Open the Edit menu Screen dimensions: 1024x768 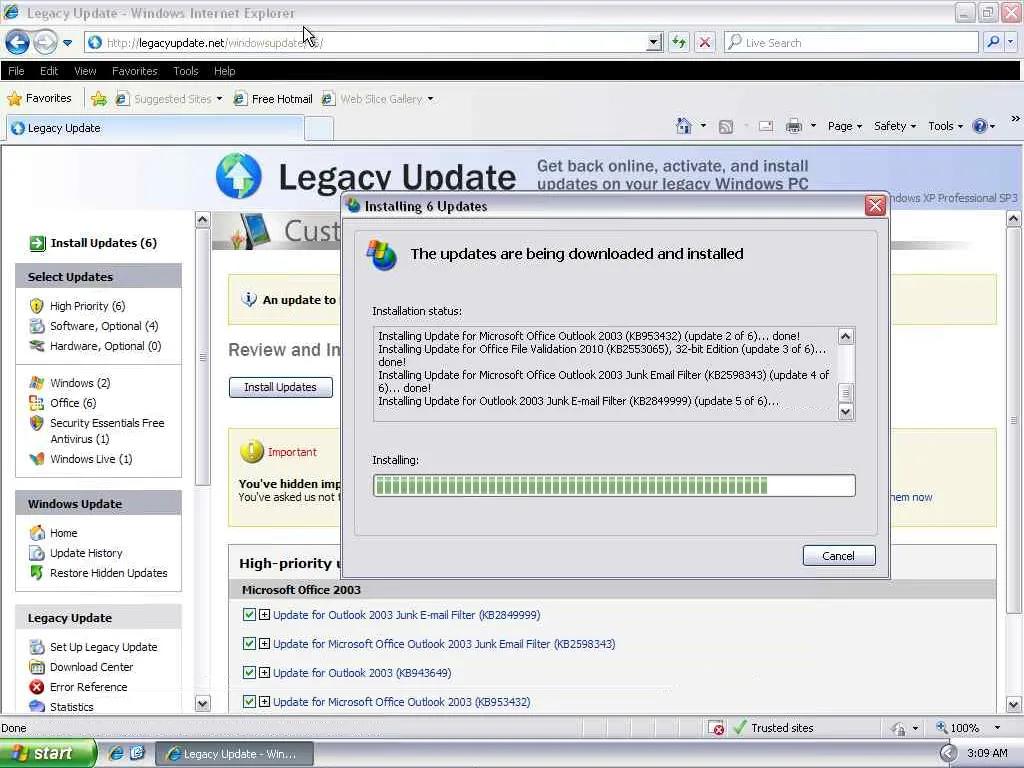[49, 71]
